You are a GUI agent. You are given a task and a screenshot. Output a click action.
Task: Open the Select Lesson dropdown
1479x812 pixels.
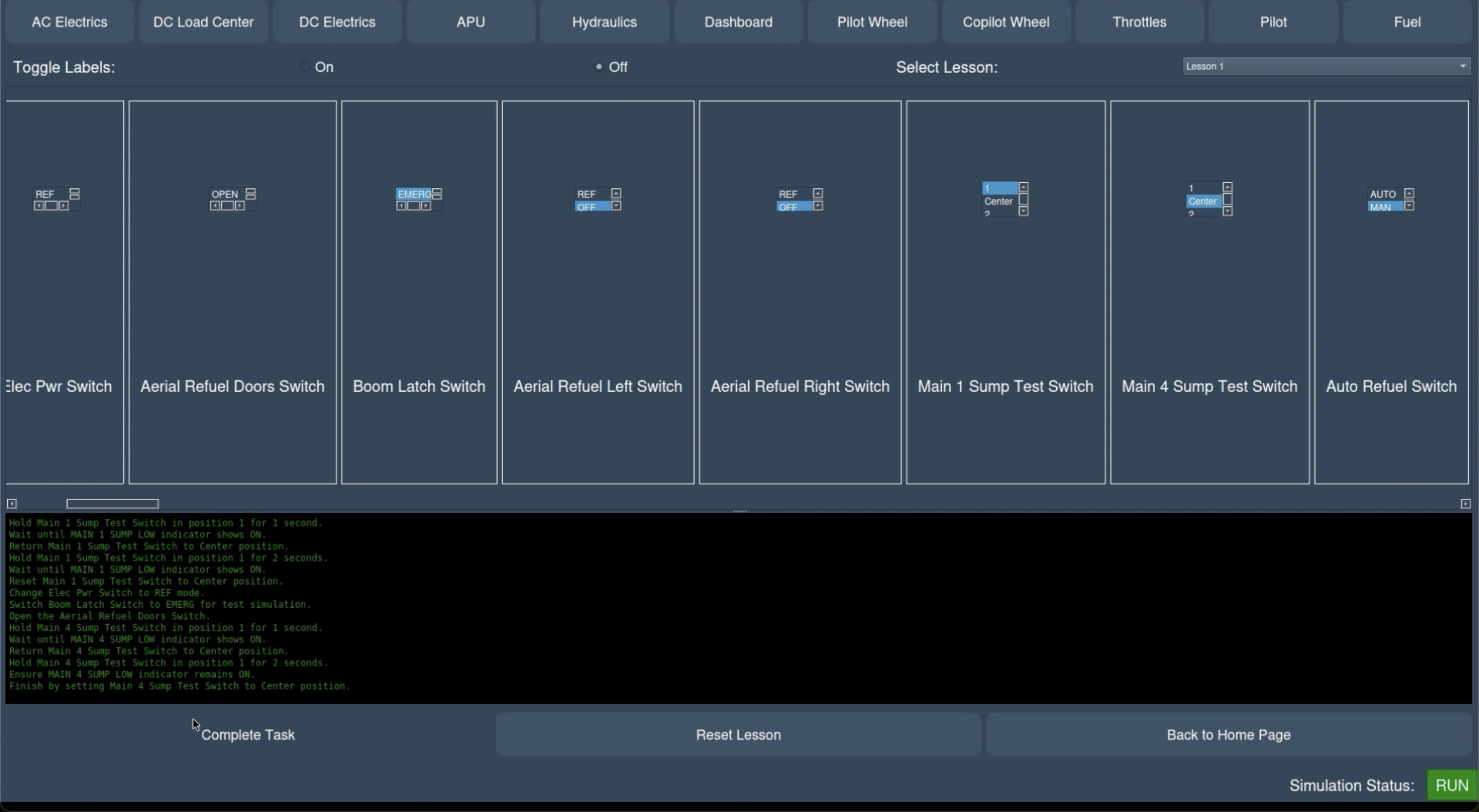(x=1326, y=67)
